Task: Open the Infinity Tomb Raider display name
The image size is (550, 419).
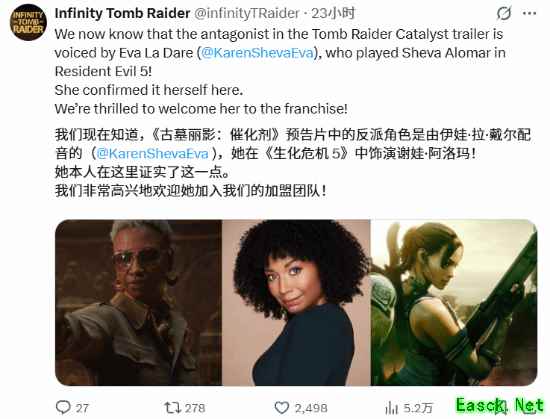Action: [122, 13]
